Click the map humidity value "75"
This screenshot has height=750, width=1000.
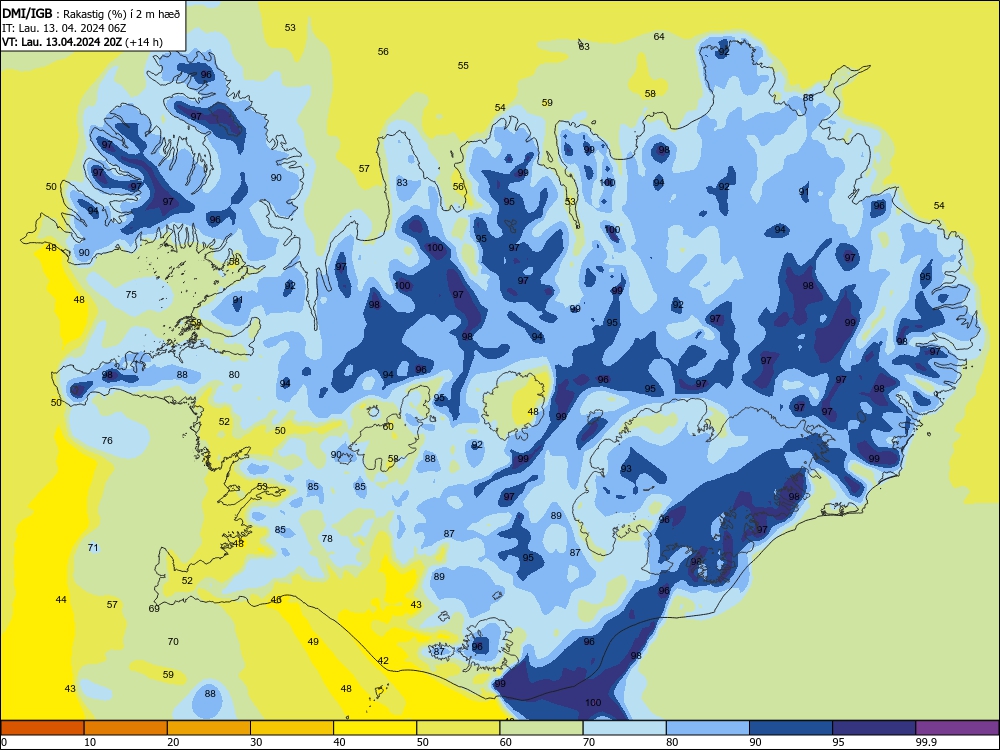point(131,294)
